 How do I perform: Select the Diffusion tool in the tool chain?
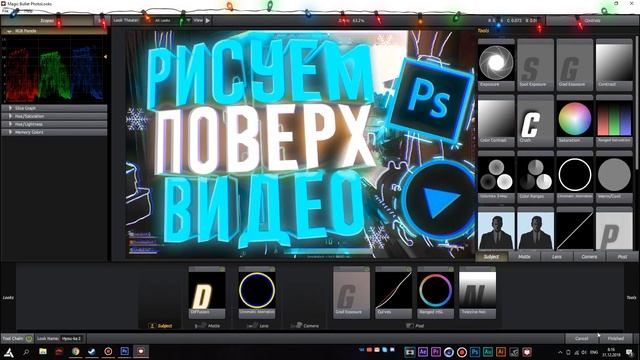(x=207, y=293)
